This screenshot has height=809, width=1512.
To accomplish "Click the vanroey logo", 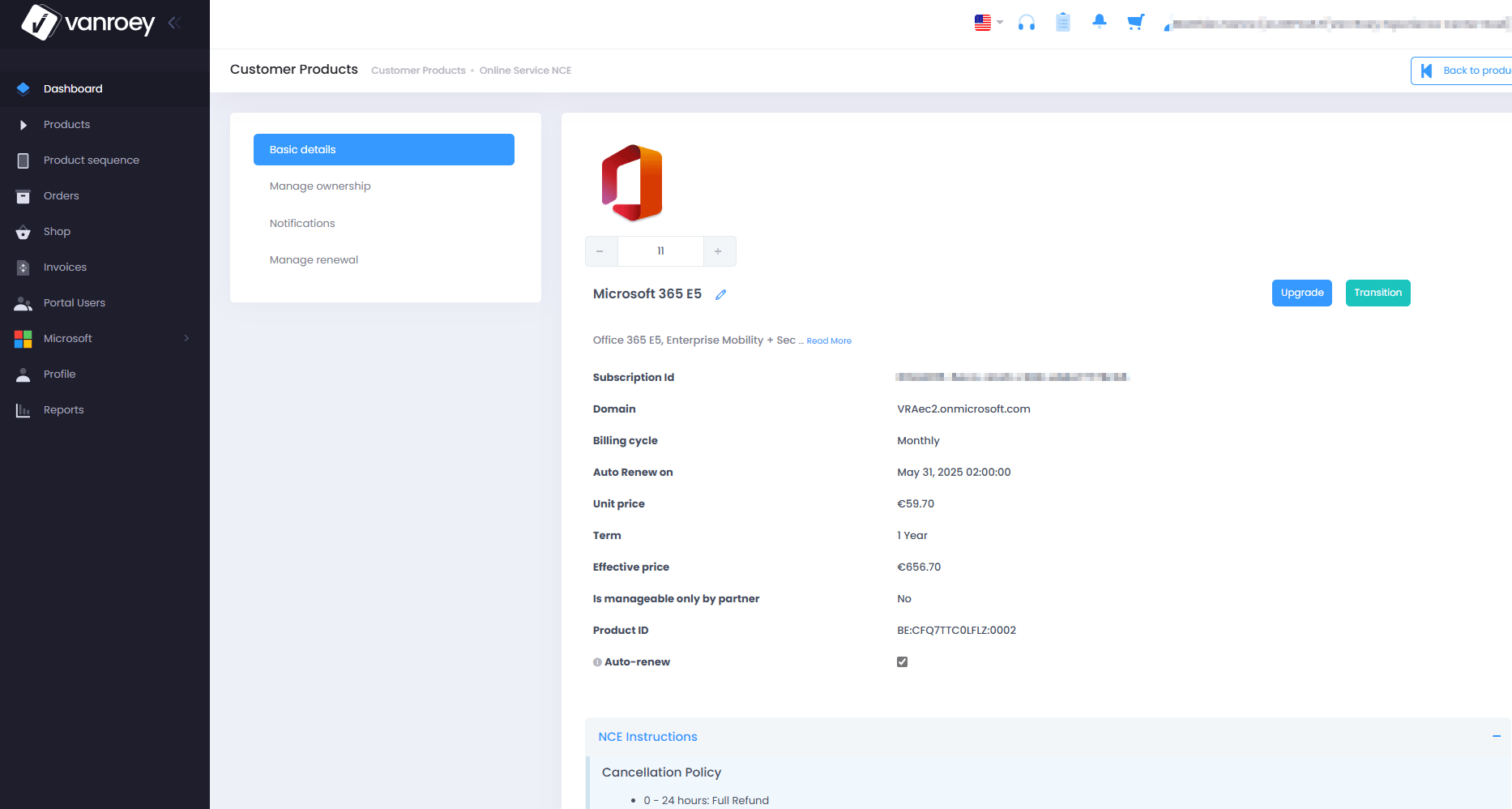I will click(88, 22).
